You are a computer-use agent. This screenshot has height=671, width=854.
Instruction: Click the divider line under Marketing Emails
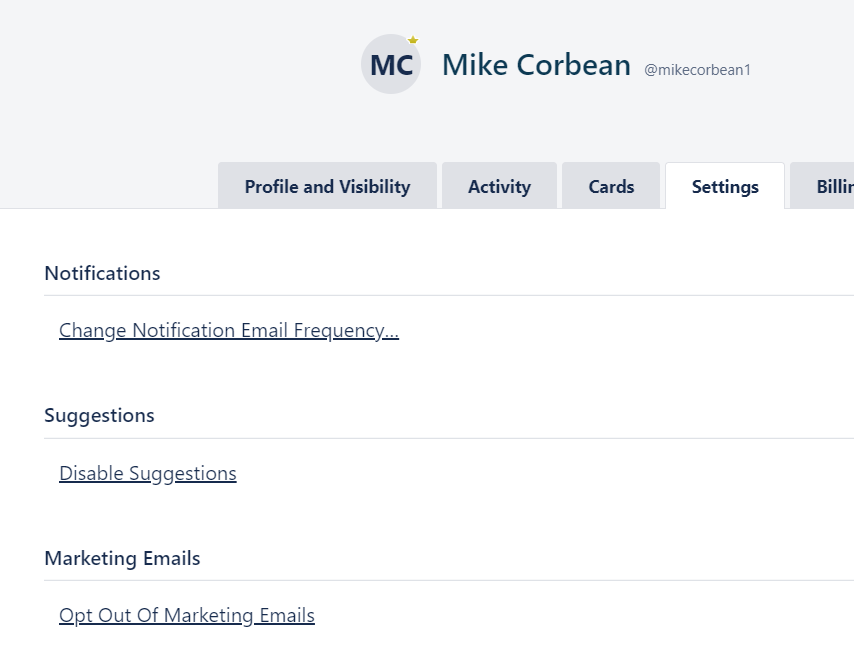(x=449, y=581)
